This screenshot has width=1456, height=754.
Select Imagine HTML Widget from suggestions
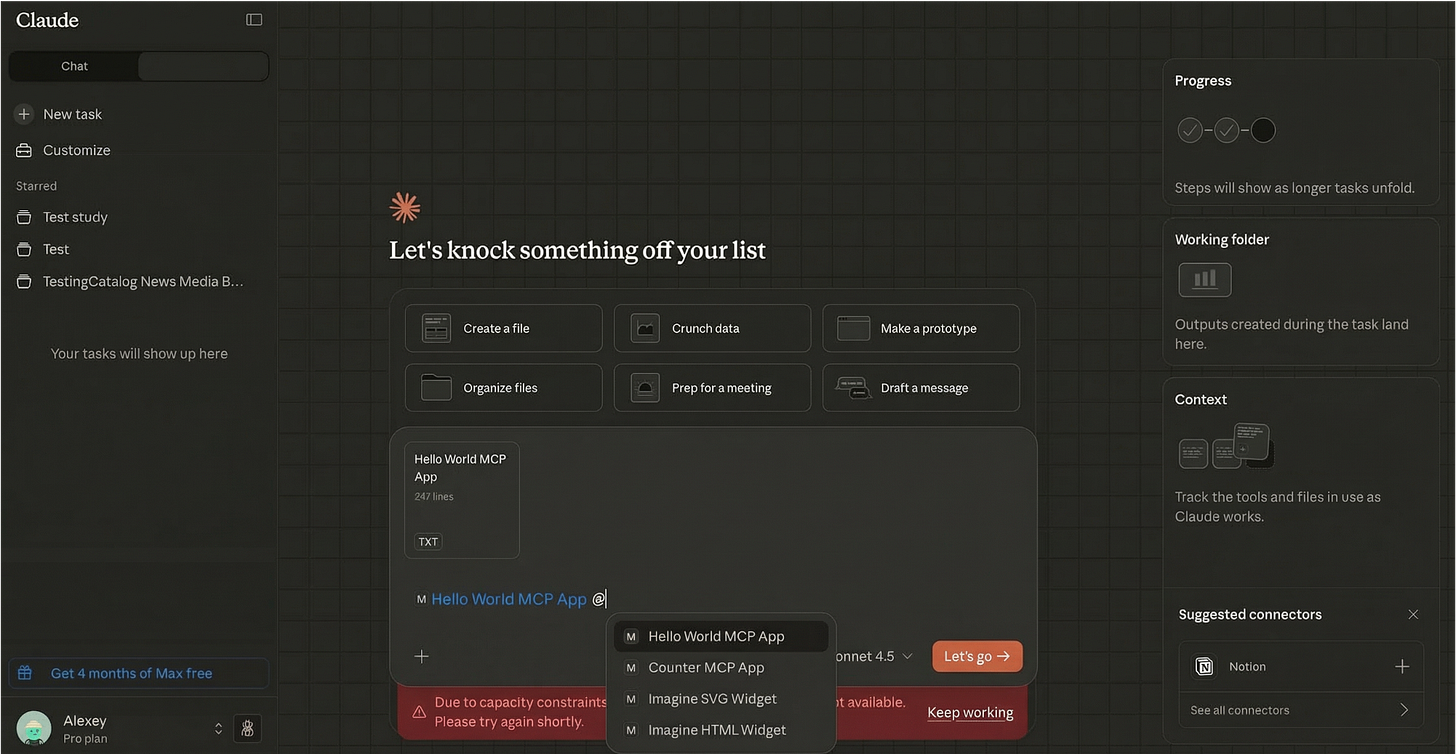point(721,730)
